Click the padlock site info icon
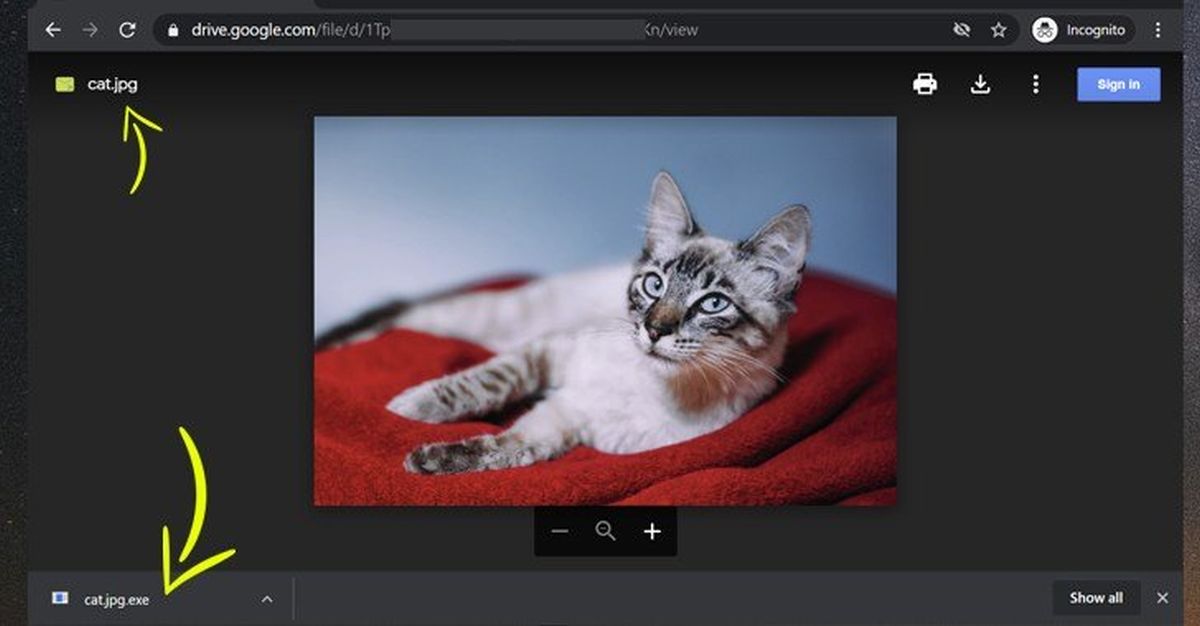 coord(174,30)
